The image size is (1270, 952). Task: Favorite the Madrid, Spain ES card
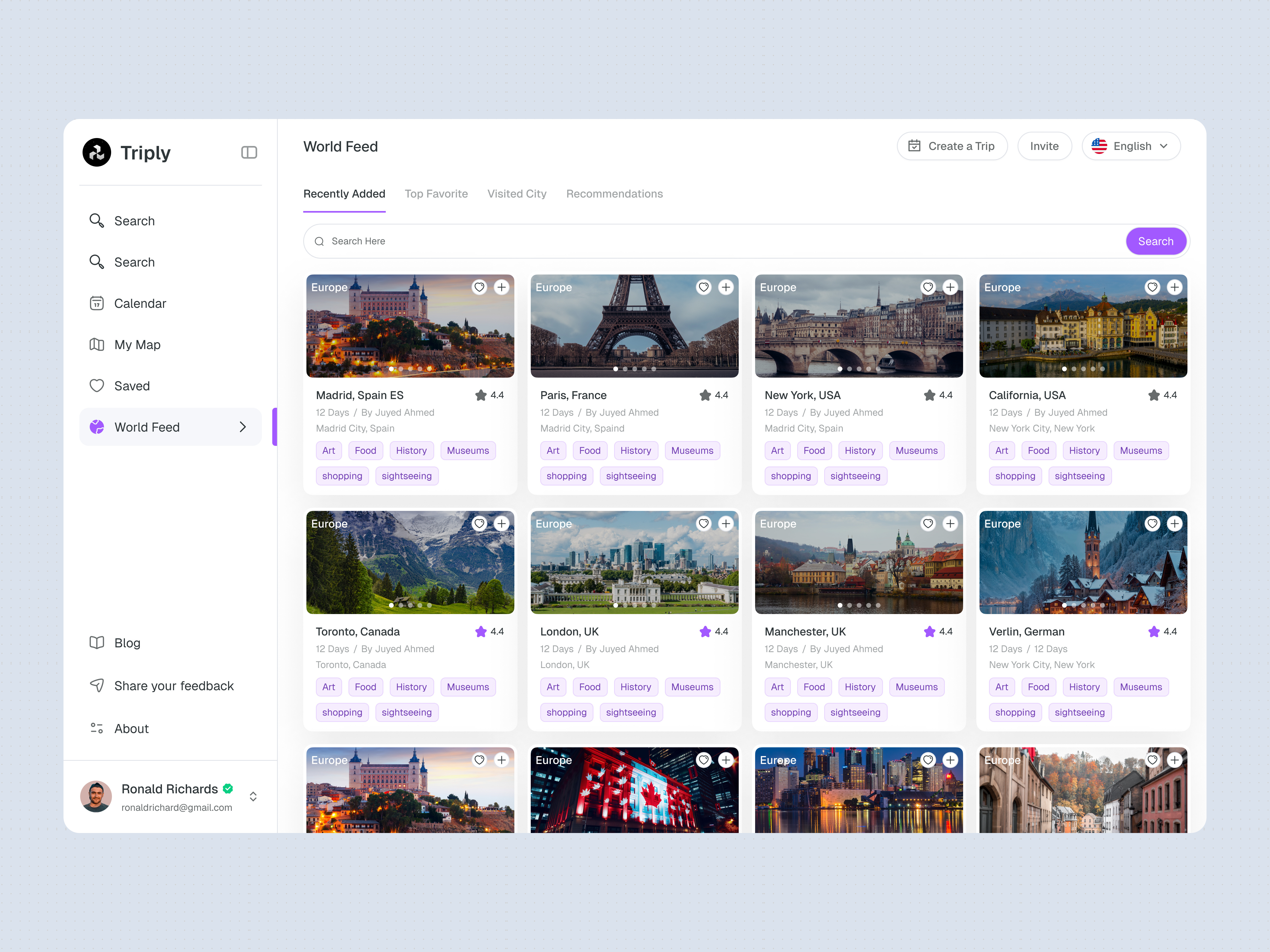[x=479, y=287]
